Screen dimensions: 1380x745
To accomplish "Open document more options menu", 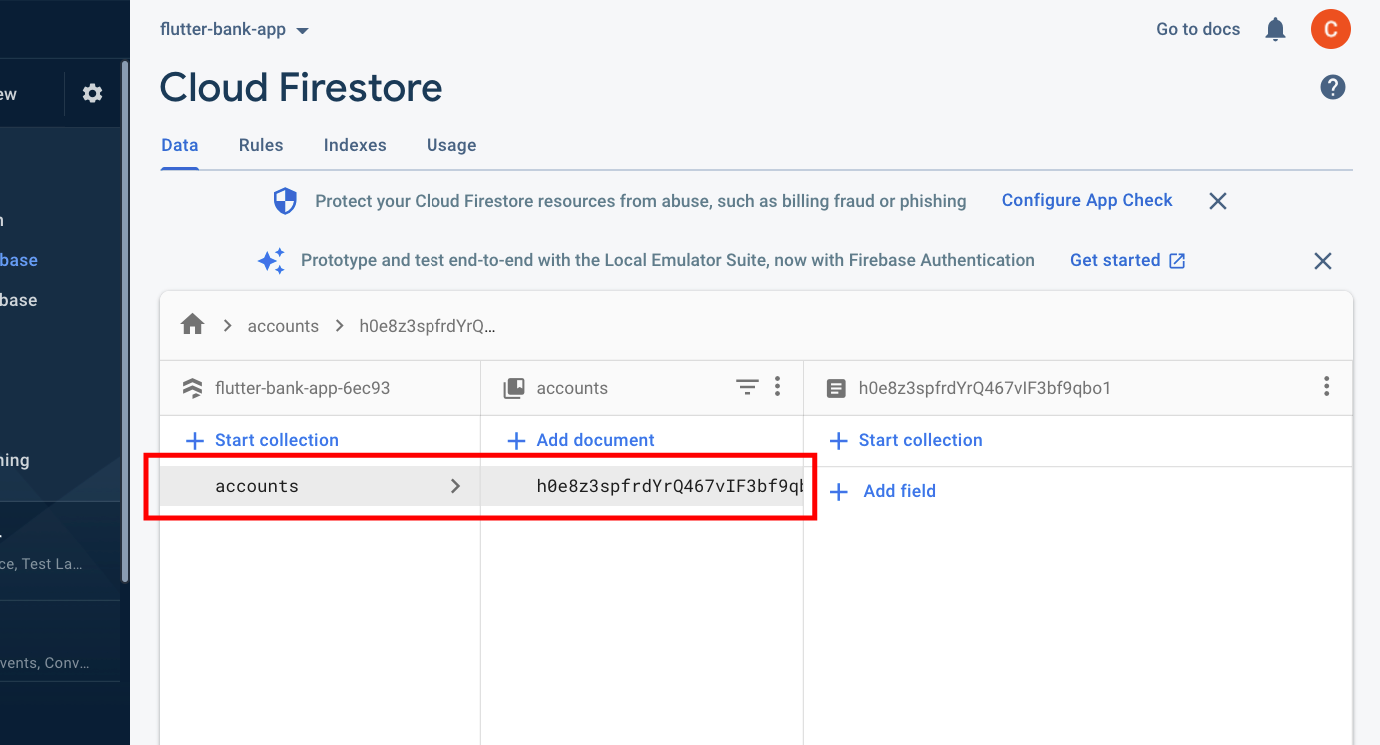I will click(1326, 387).
